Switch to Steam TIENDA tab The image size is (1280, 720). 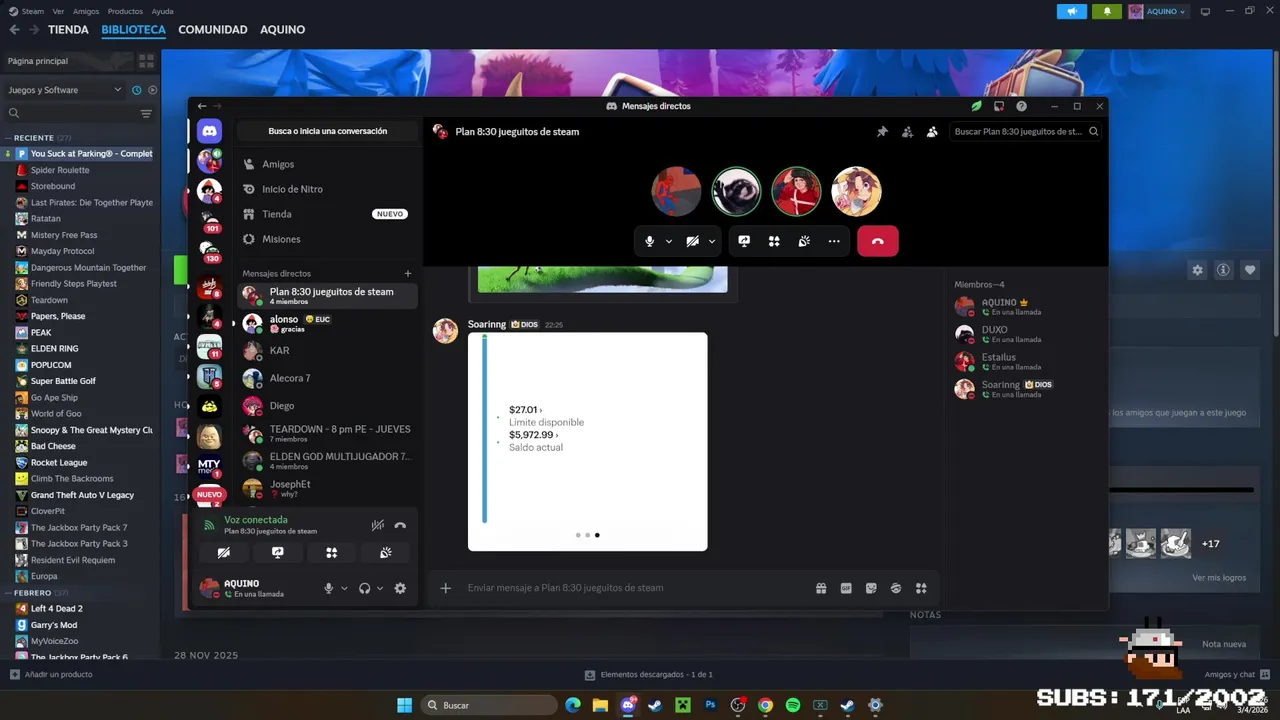point(68,30)
